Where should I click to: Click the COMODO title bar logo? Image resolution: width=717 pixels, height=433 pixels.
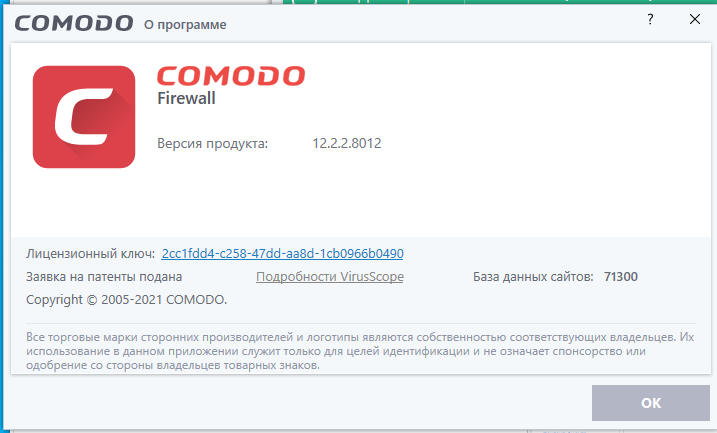tap(74, 23)
